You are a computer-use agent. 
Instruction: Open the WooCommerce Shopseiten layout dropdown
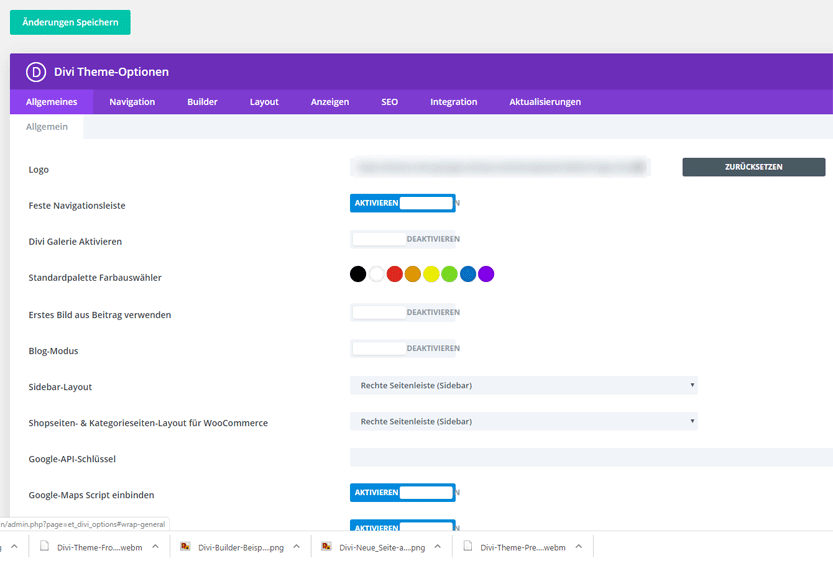[524, 421]
